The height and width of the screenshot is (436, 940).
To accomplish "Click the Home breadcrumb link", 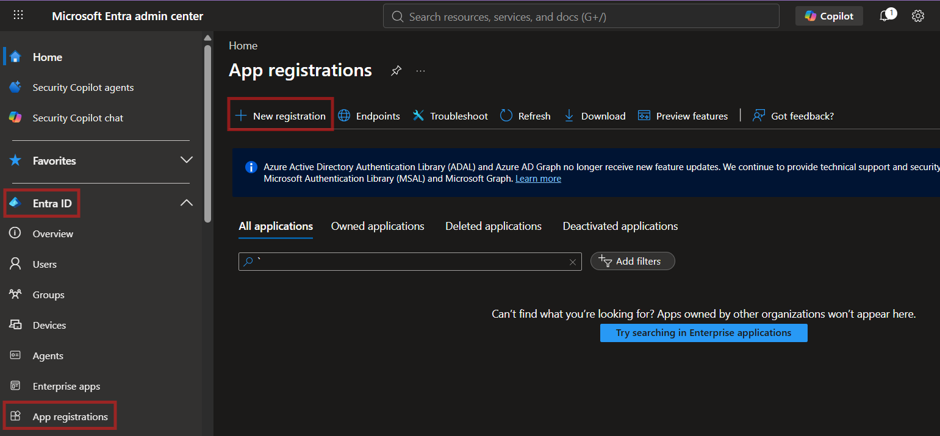I will click(x=243, y=46).
